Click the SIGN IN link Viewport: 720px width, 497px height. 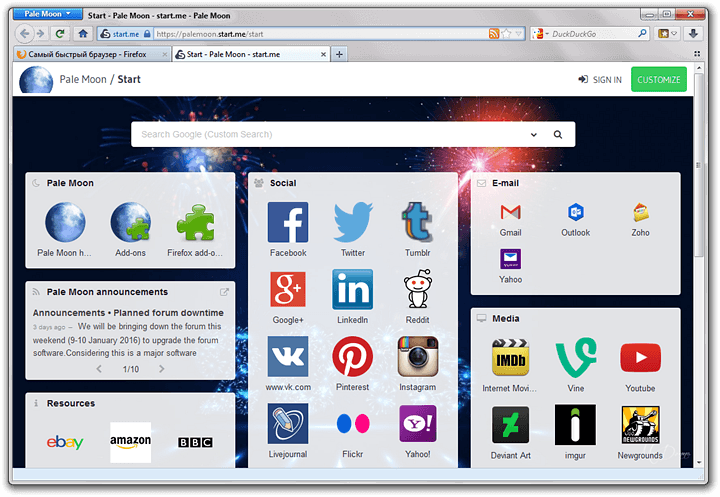pyautogui.click(x=600, y=79)
